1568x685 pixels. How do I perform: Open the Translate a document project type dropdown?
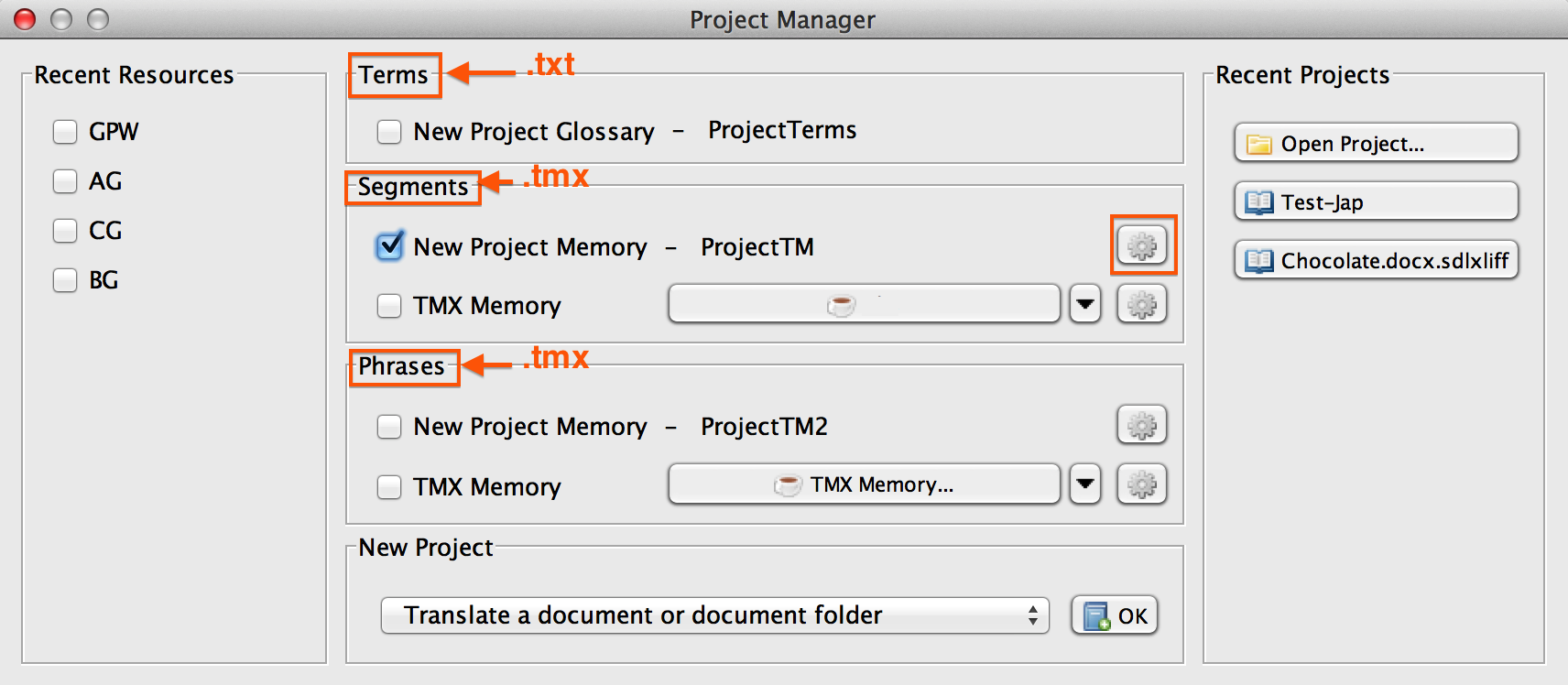tap(714, 615)
